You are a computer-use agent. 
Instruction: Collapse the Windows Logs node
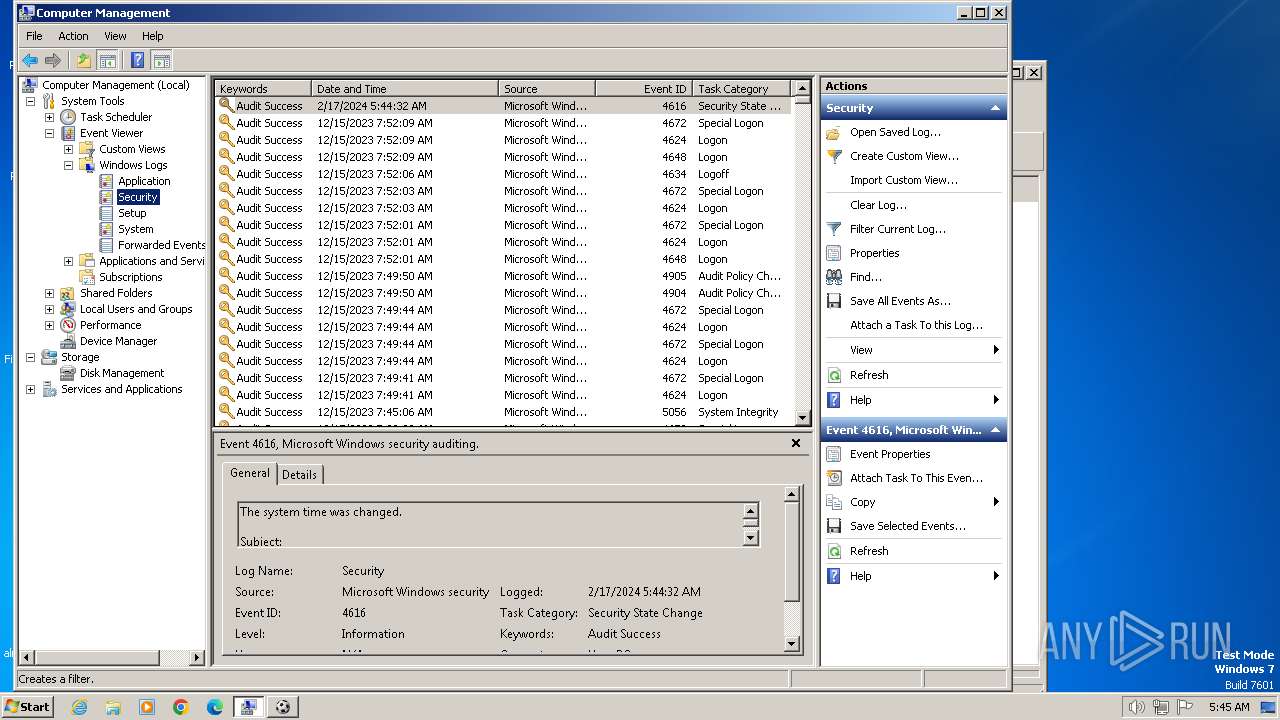point(68,165)
